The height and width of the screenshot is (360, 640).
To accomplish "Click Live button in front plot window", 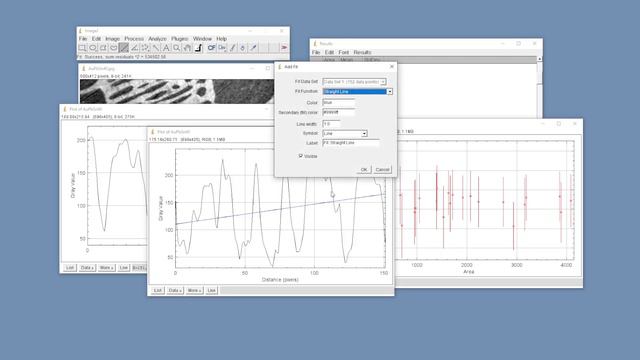I will (211, 290).
